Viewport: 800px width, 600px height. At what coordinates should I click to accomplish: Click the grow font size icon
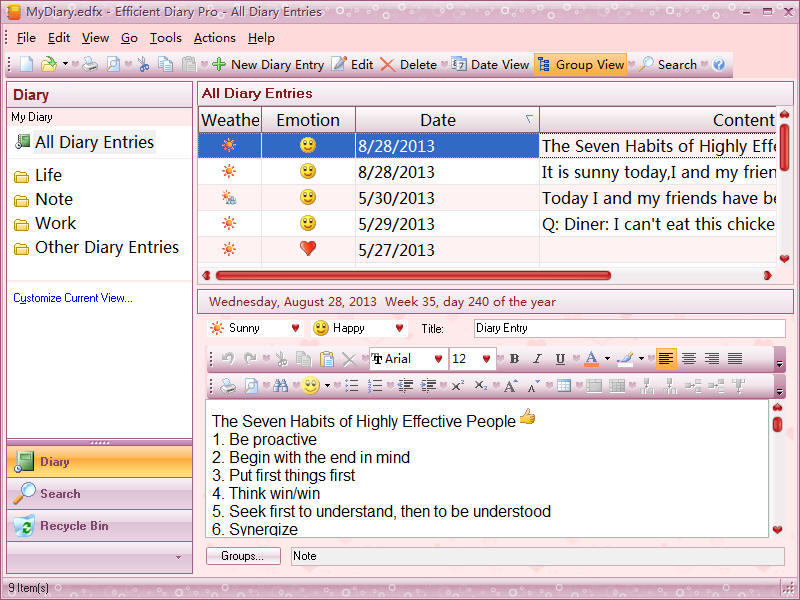[x=511, y=386]
